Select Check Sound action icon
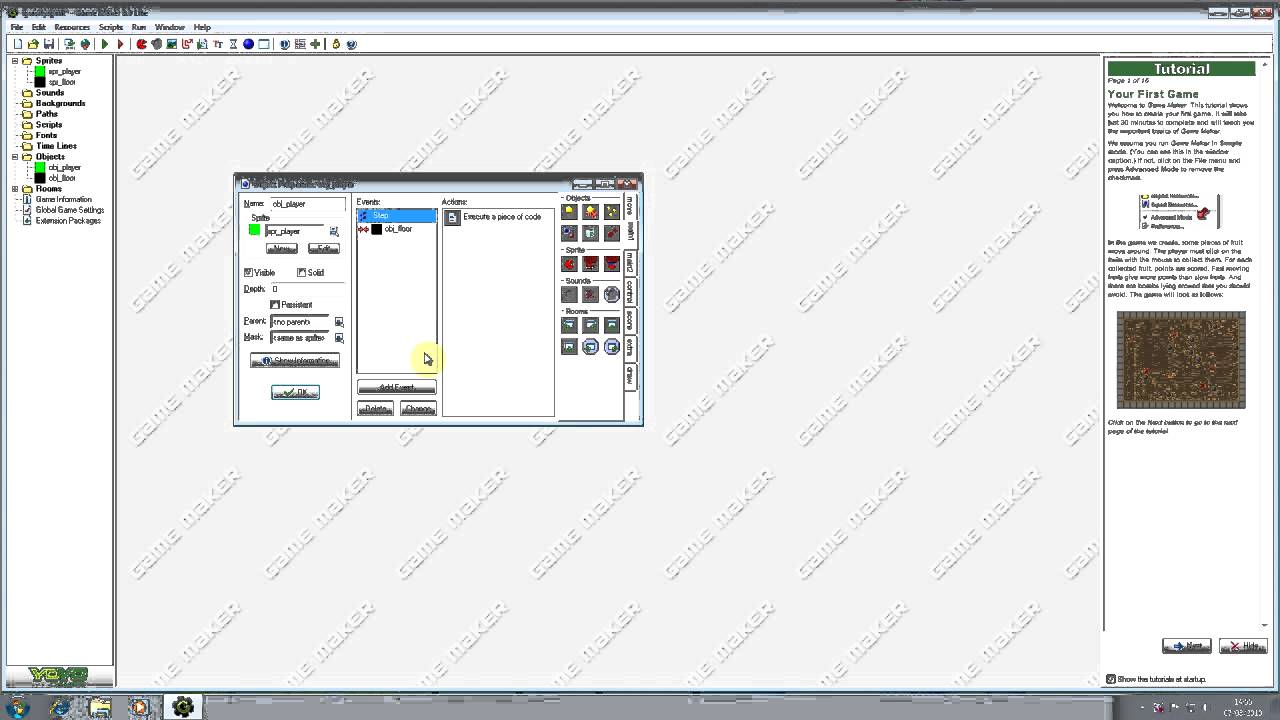This screenshot has height=720, width=1280. pos(612,294)
